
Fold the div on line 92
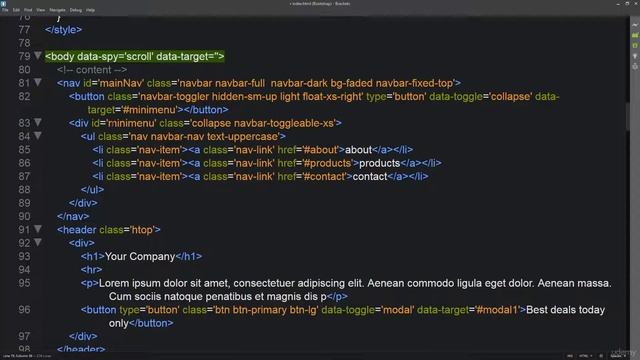pos(38,242)
